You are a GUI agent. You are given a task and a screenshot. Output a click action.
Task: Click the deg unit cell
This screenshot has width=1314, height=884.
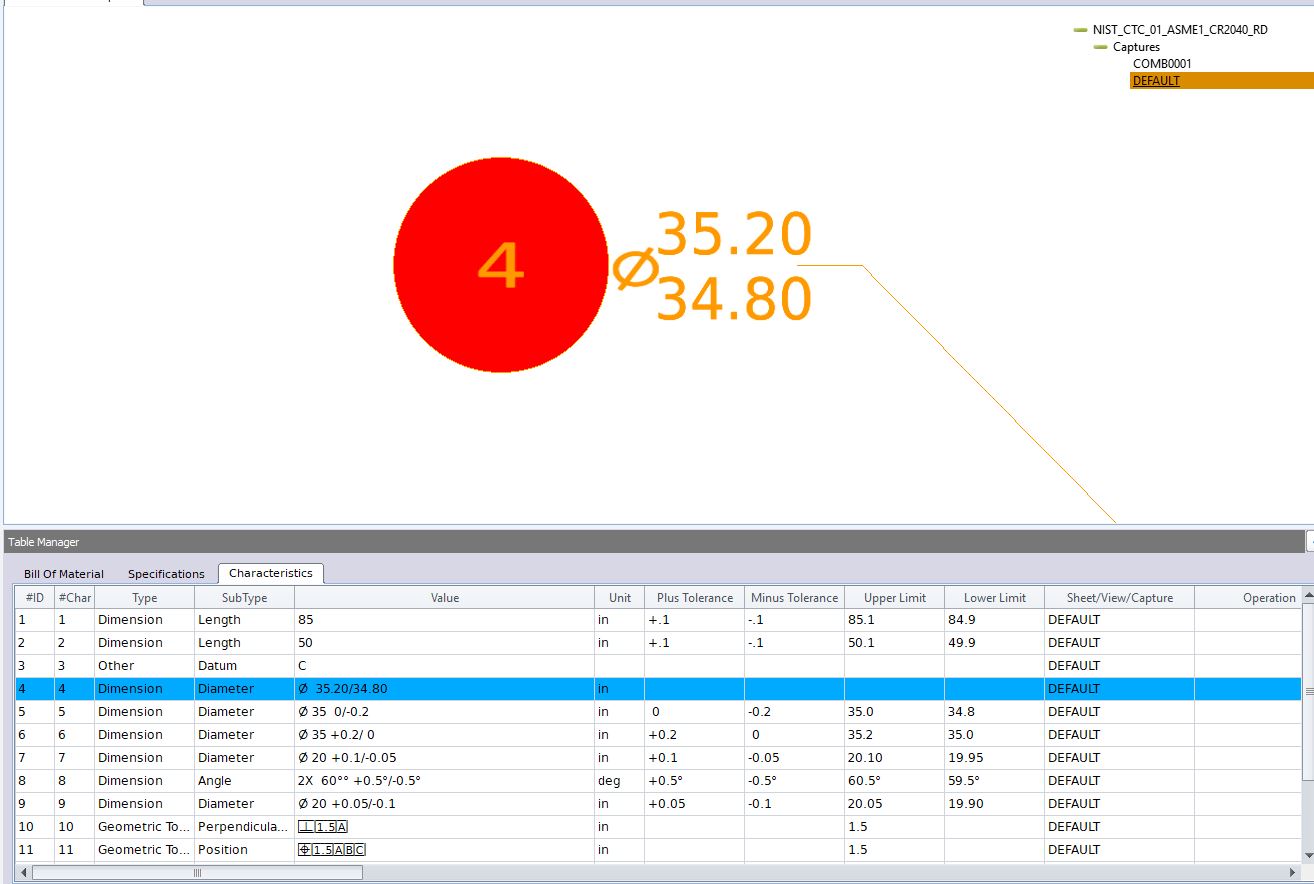click(x=620, y=781)
